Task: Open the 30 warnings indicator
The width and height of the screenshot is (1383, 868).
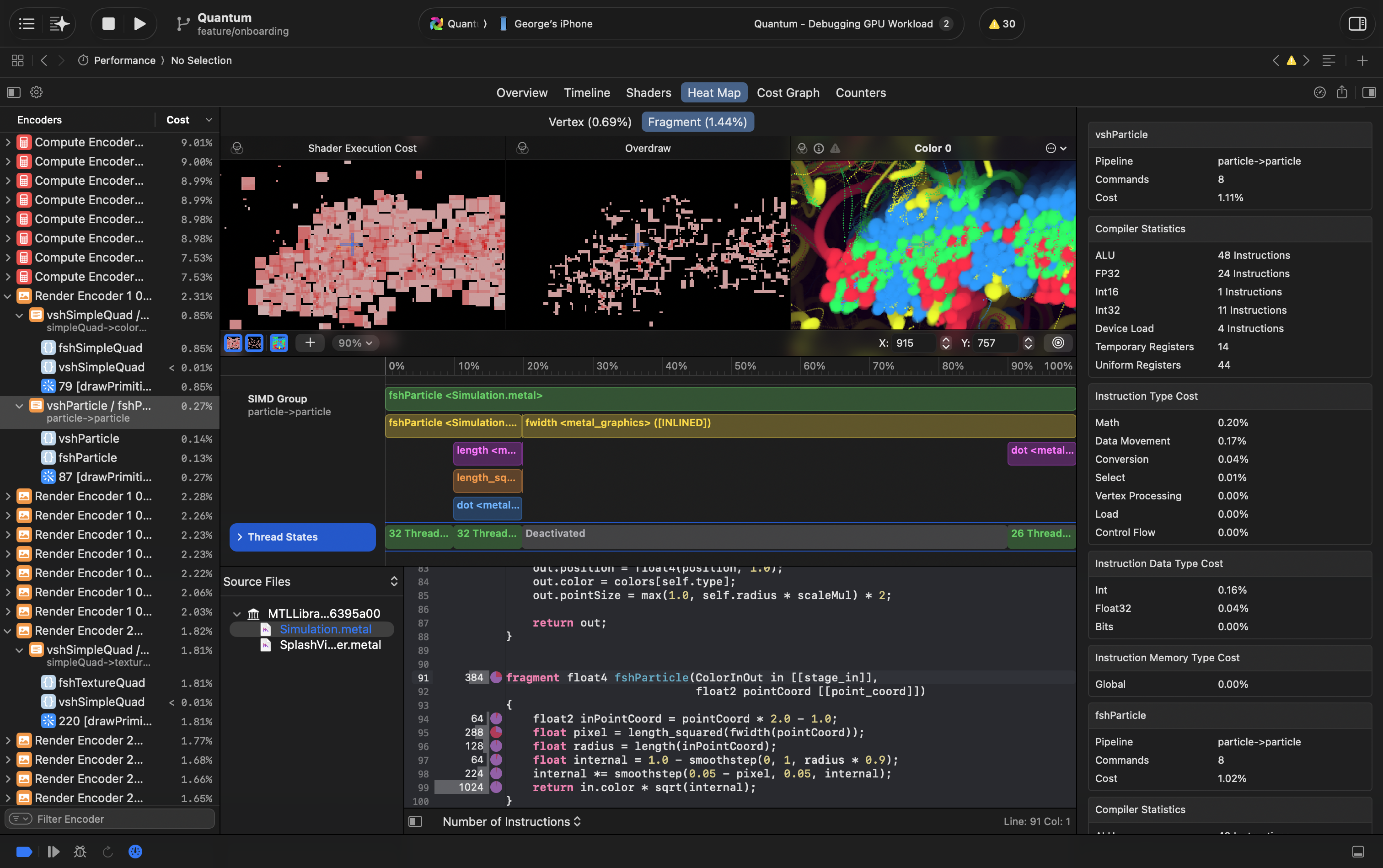Action: pos(1002,23)
